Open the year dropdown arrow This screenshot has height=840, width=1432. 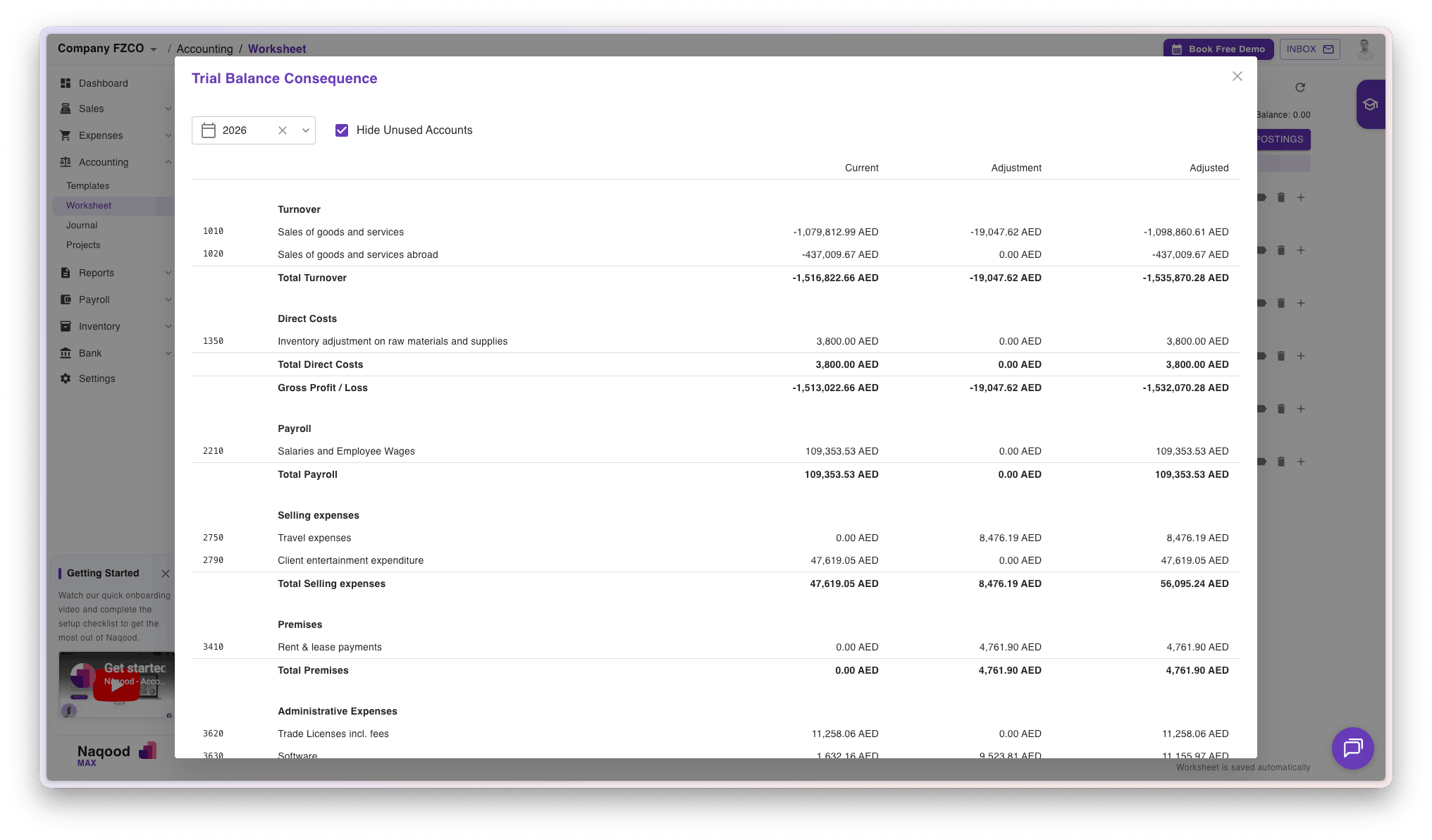[306, 130]
